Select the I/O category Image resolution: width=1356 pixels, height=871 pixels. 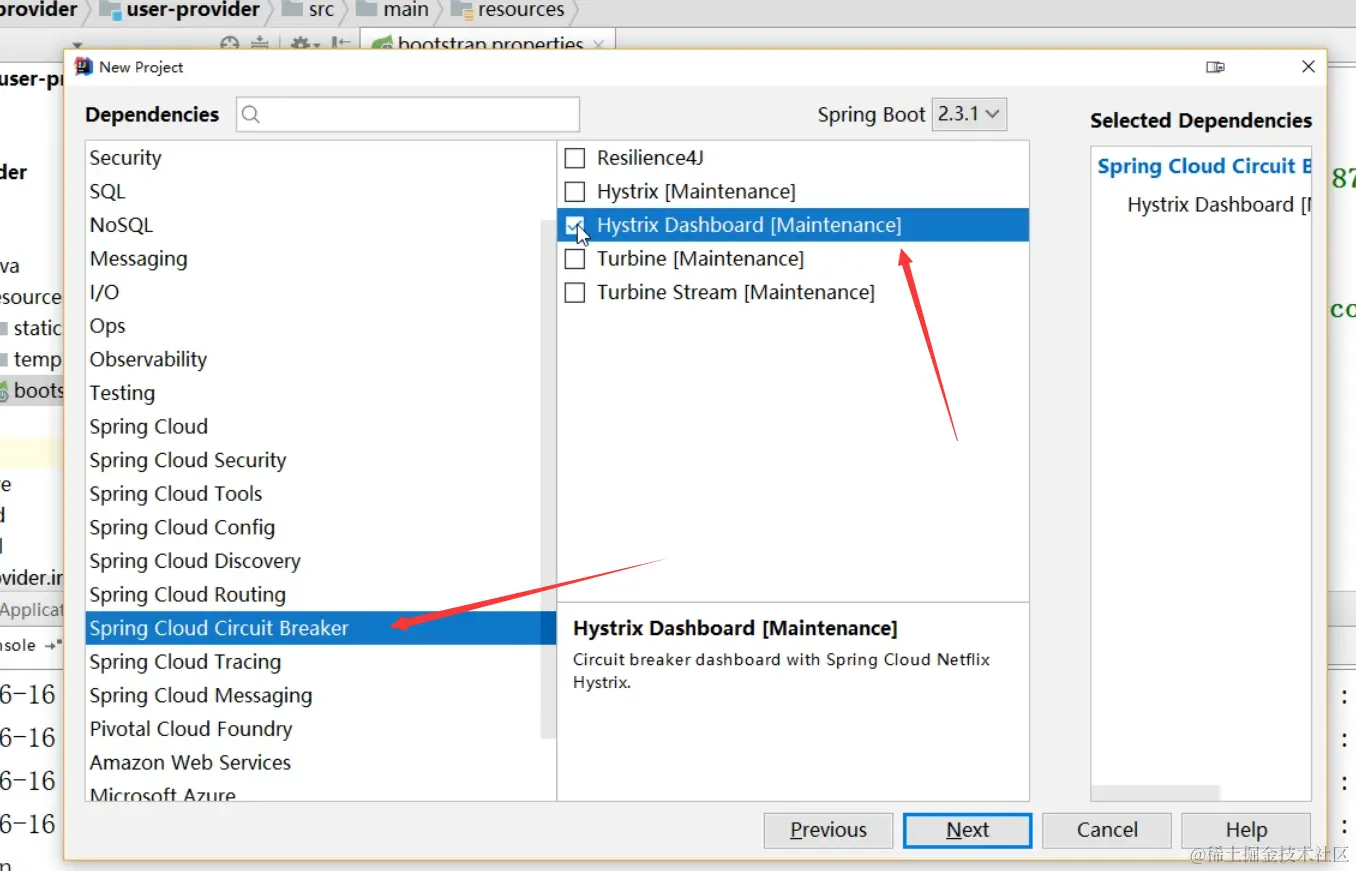point(320,292)
